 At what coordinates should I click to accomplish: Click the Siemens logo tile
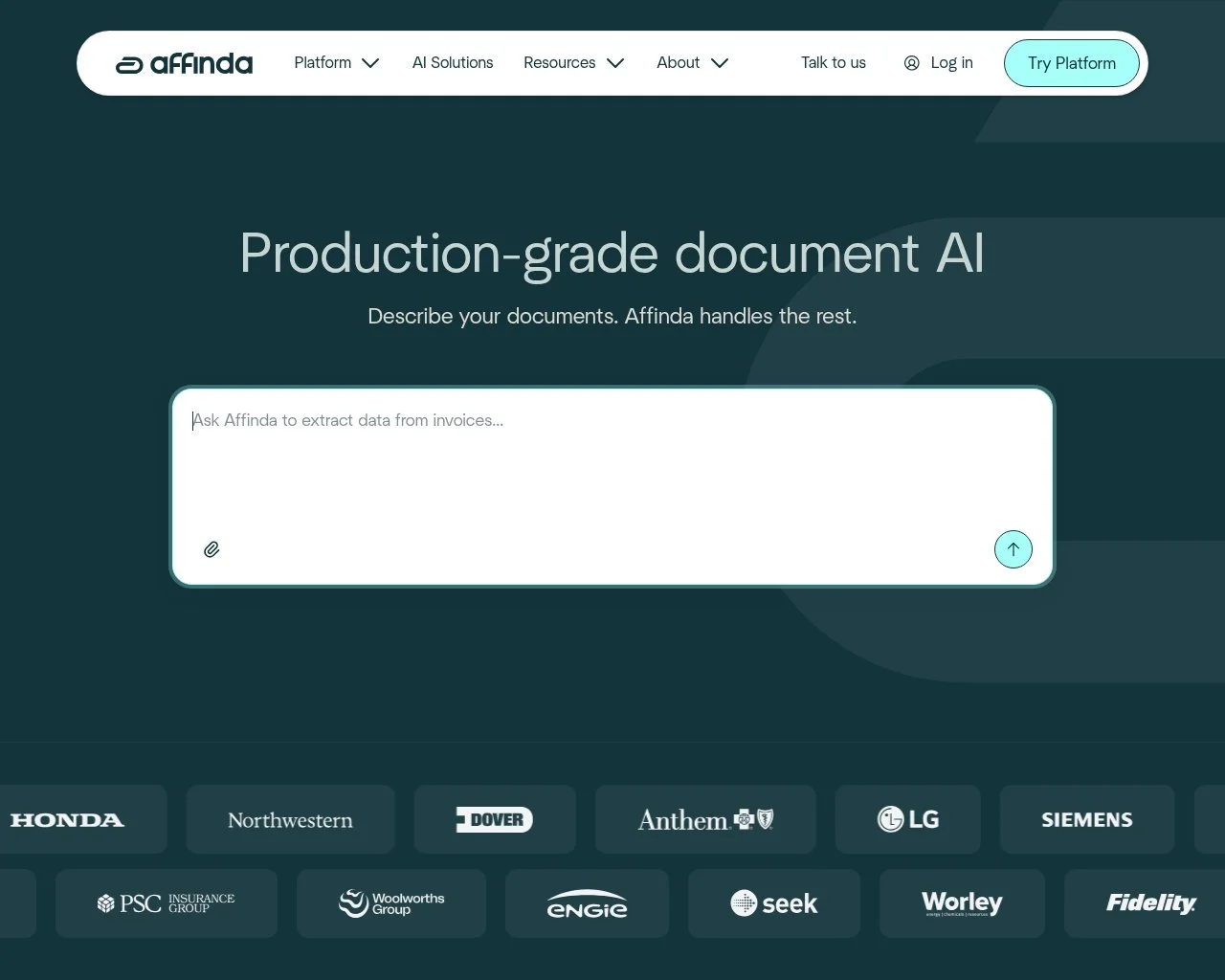(1087, 819)
